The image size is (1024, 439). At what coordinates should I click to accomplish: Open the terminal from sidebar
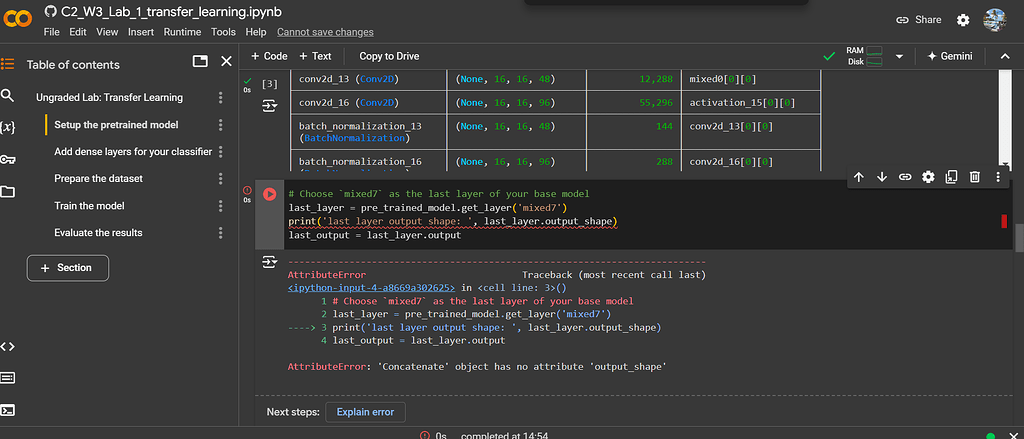pyautogui.click(x=8, y=410)
